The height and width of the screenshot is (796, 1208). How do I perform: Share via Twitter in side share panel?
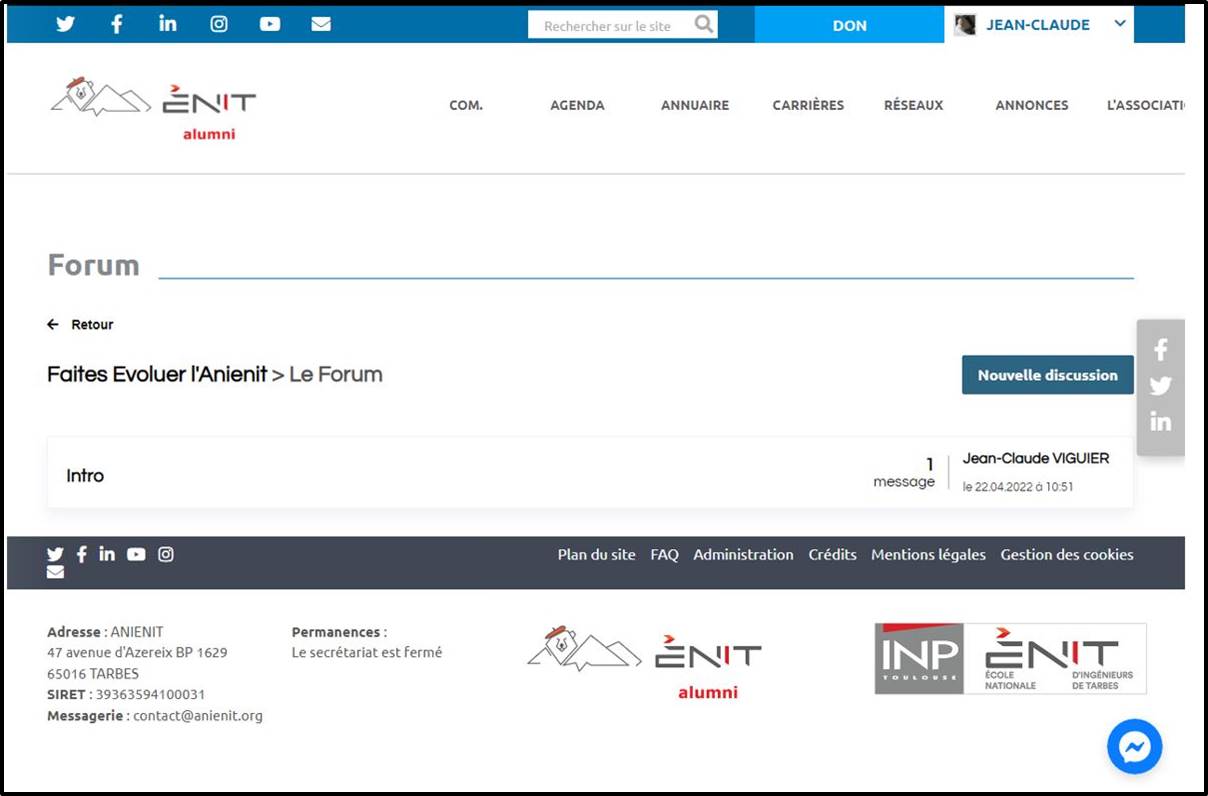click(x=1160, y=386)
